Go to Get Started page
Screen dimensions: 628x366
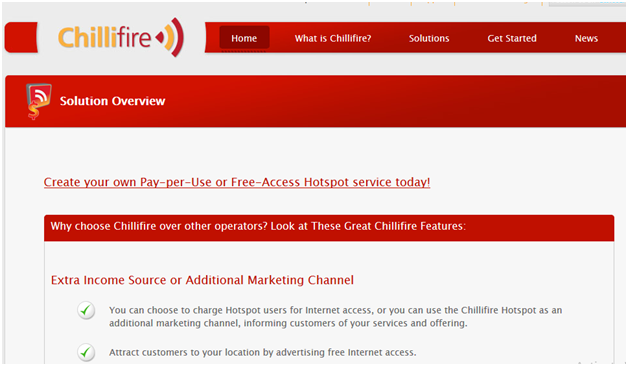tap(512, 38)
